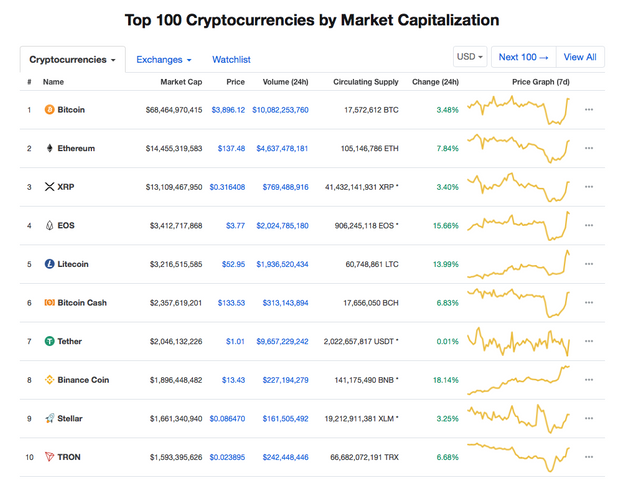Open the USD currency selector

click(x=470, y=57)
